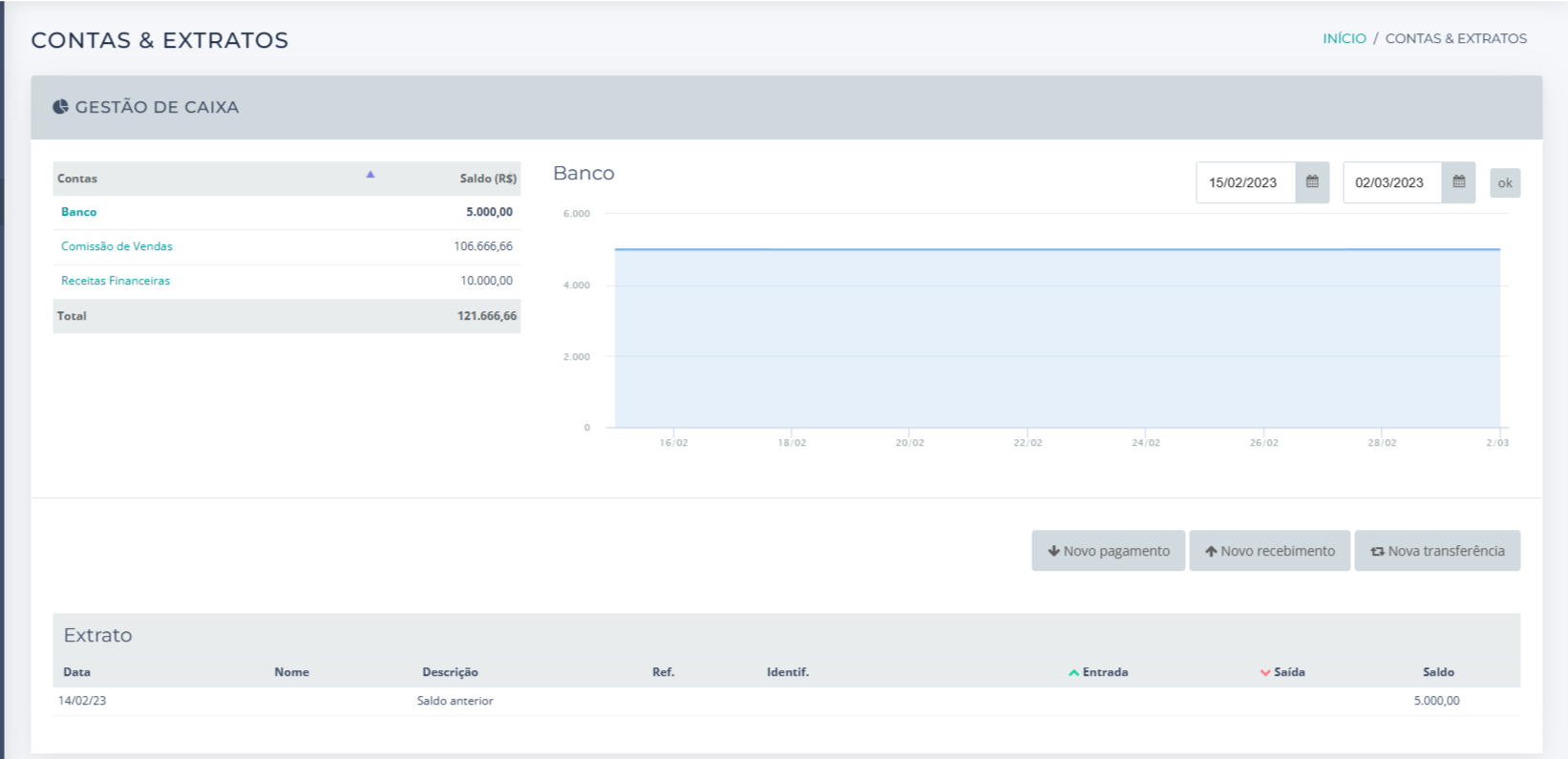Viewport: 1568px width, 759px height.
Task: Sort accounts by Saldo (R$) column
Action: (x=487, y=179)
